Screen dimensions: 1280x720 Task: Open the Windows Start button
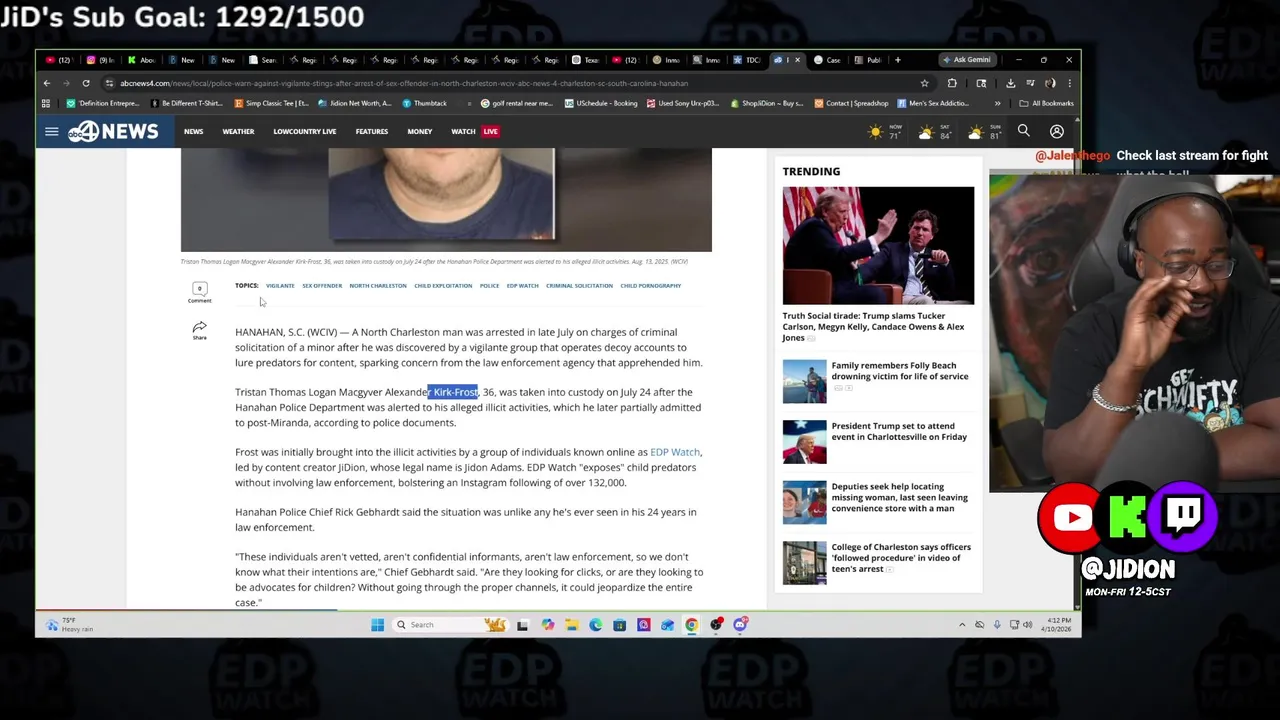pos(377,625)
